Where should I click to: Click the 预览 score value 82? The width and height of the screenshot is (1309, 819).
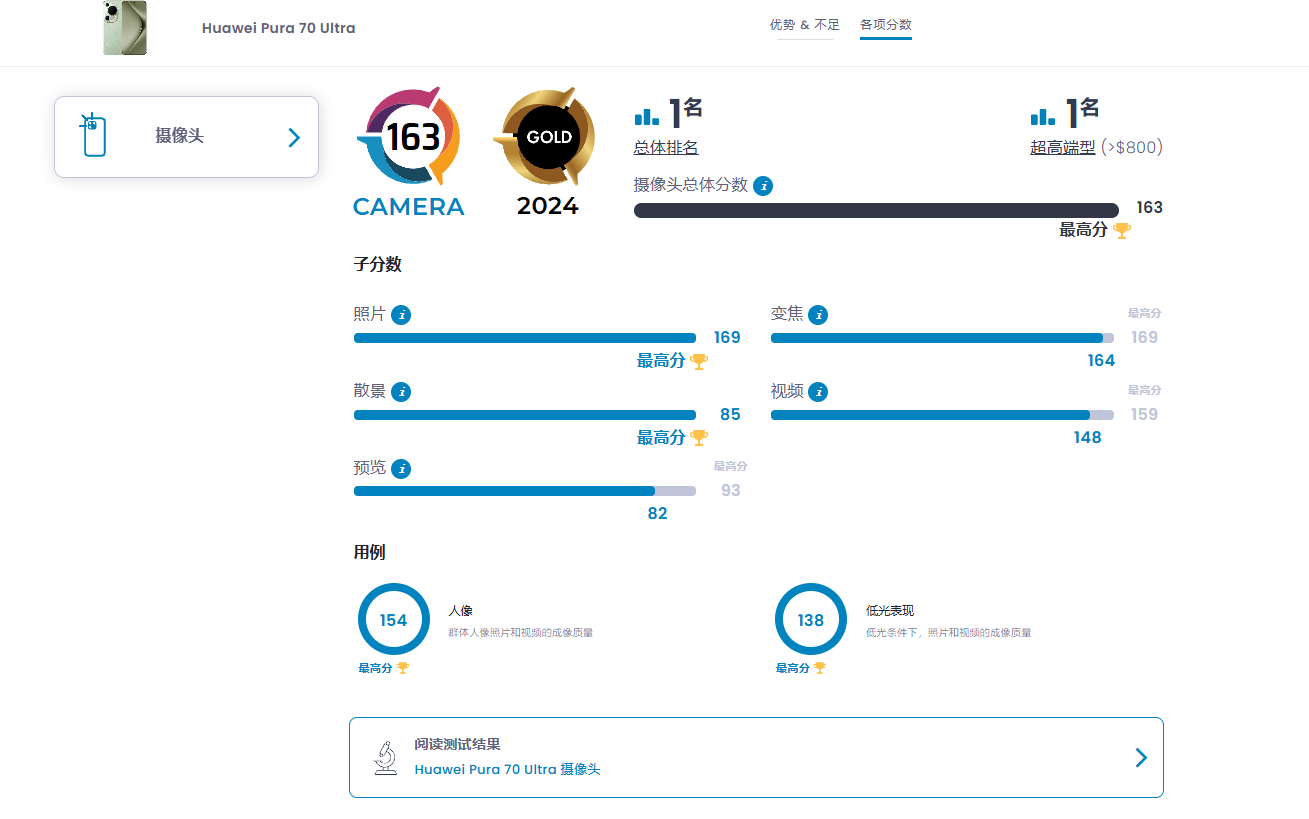click(x=657, y=514)
